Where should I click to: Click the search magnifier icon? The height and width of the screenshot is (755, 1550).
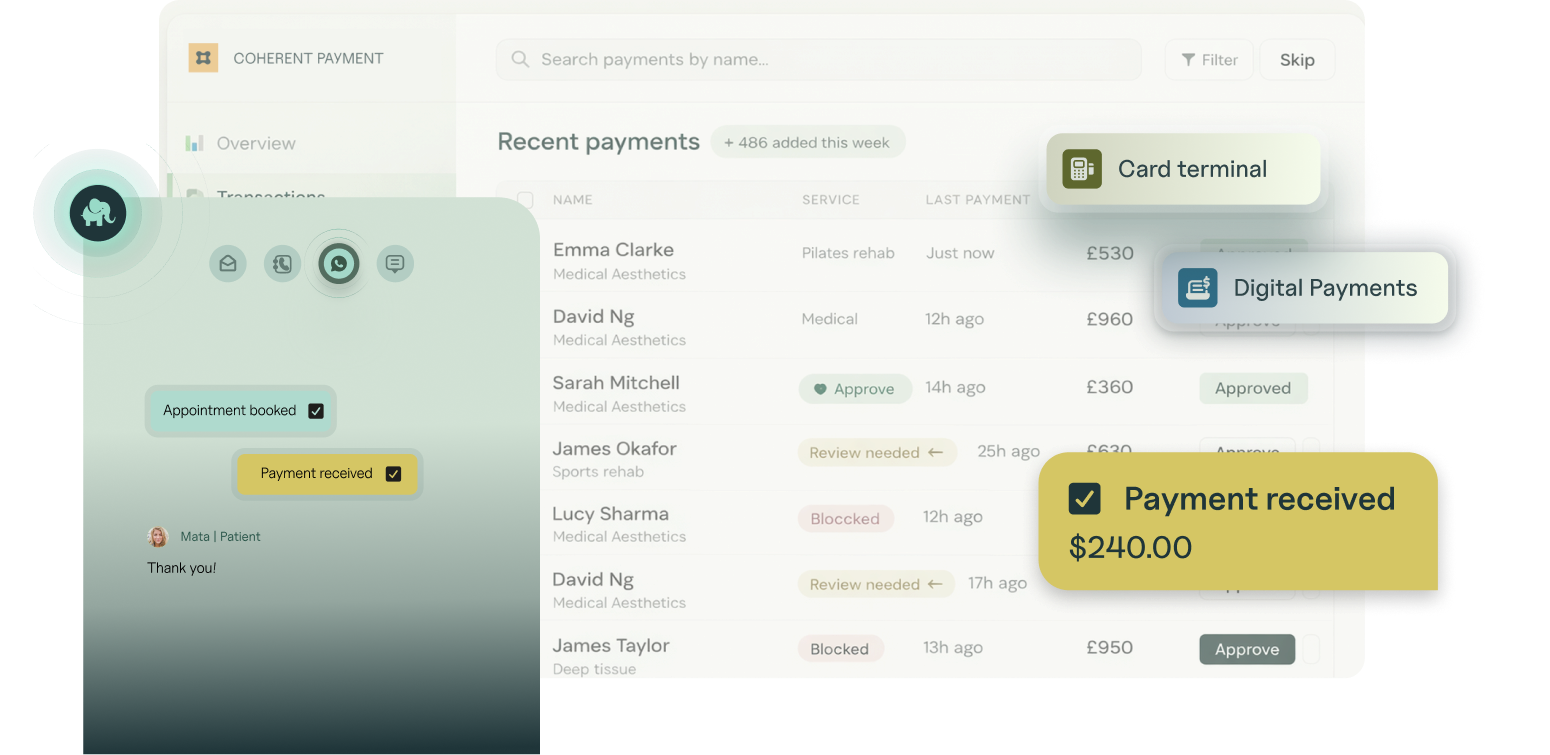click(520, 60)
